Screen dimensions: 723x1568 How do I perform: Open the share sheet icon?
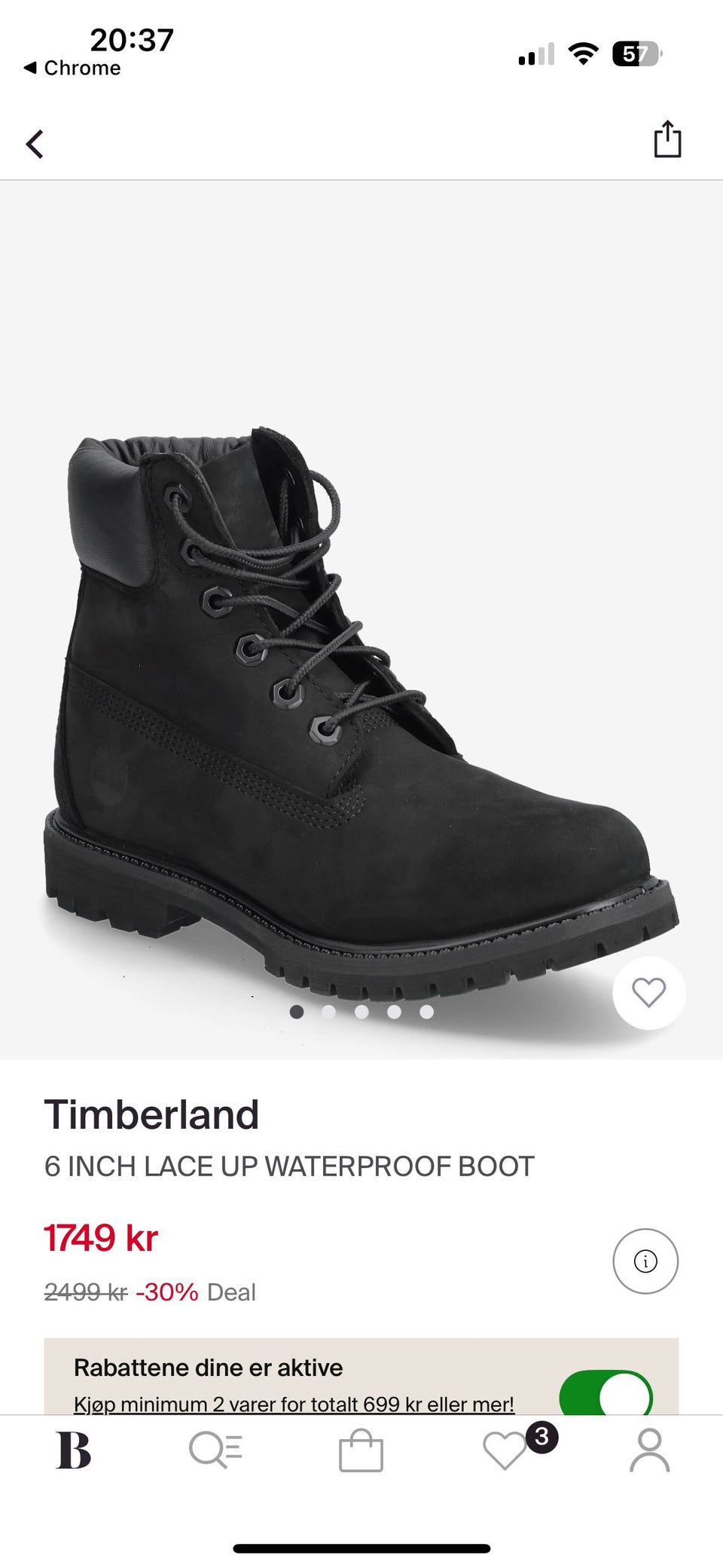[667, 139]
